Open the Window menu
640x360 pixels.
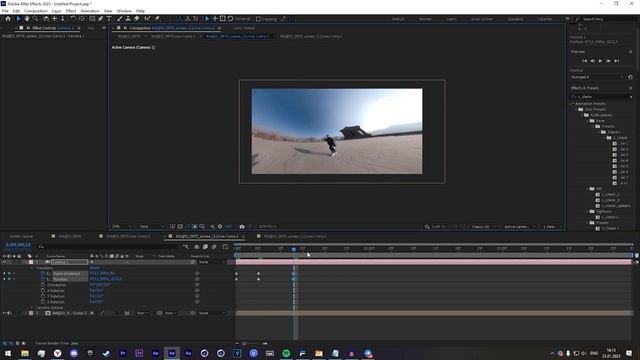pos(124,11)
